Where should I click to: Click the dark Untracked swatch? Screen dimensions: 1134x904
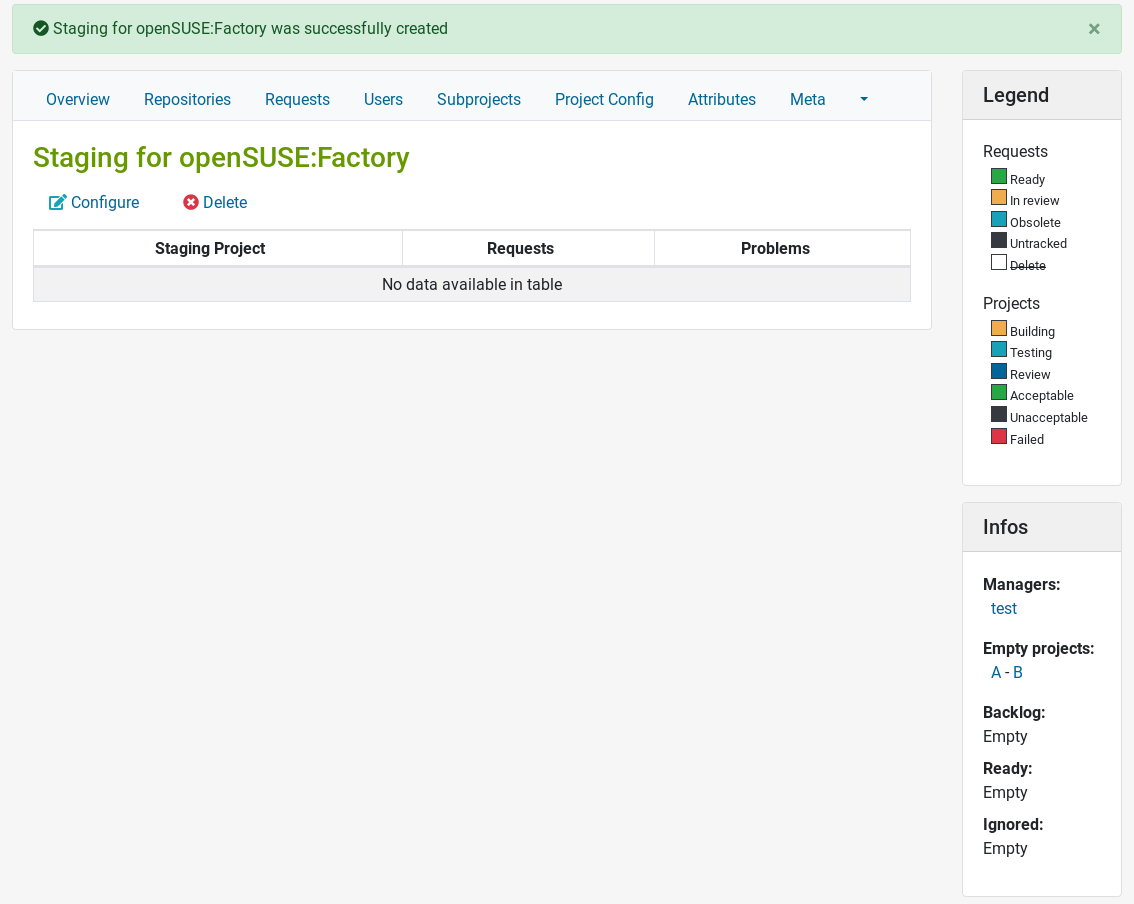pos(999,240)
